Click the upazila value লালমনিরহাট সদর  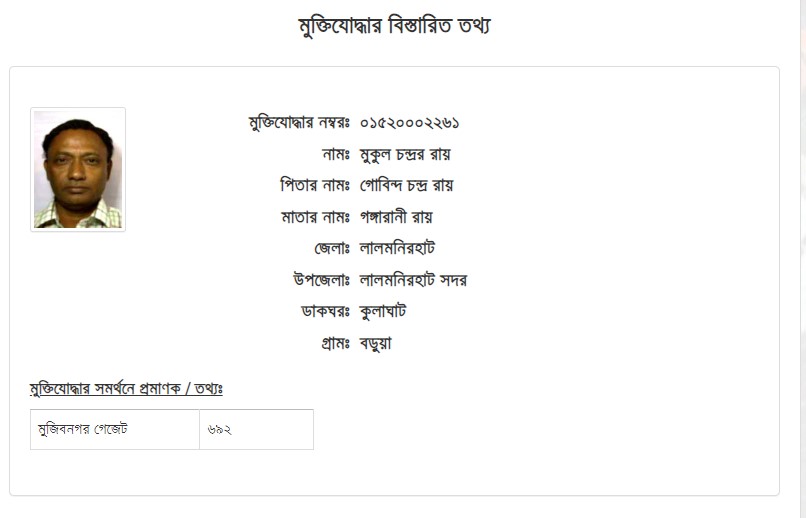pyautogui.click(x=413, y=280)
